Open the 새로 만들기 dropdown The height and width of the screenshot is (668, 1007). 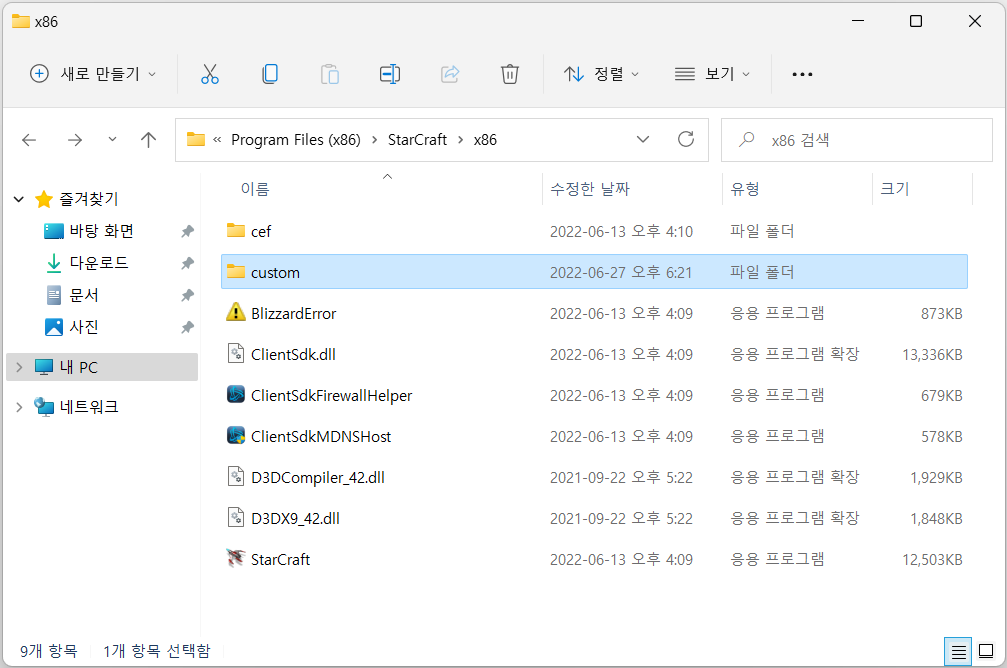[x=92, y=74]
